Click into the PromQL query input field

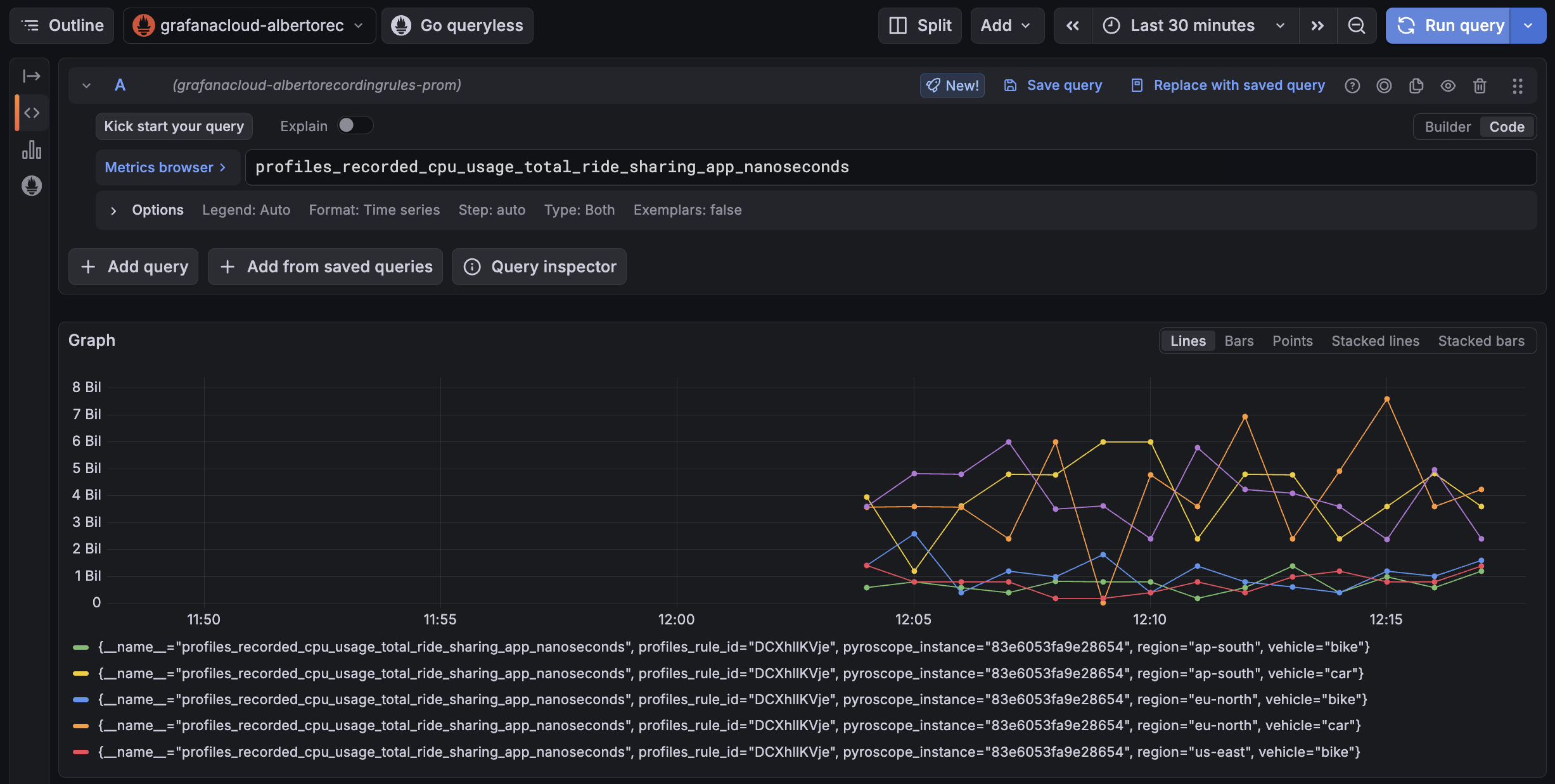(887, 167)
